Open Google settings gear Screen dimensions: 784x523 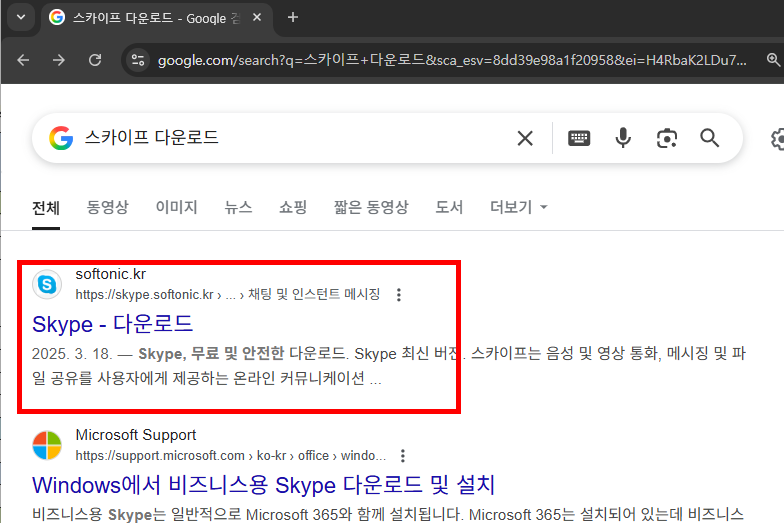pos(778,138)
